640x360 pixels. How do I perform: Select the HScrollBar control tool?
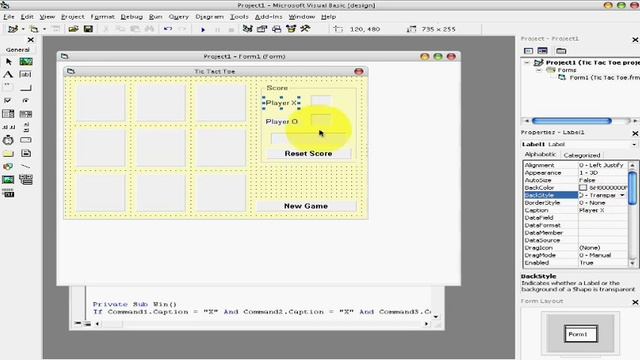pos(8,127)
